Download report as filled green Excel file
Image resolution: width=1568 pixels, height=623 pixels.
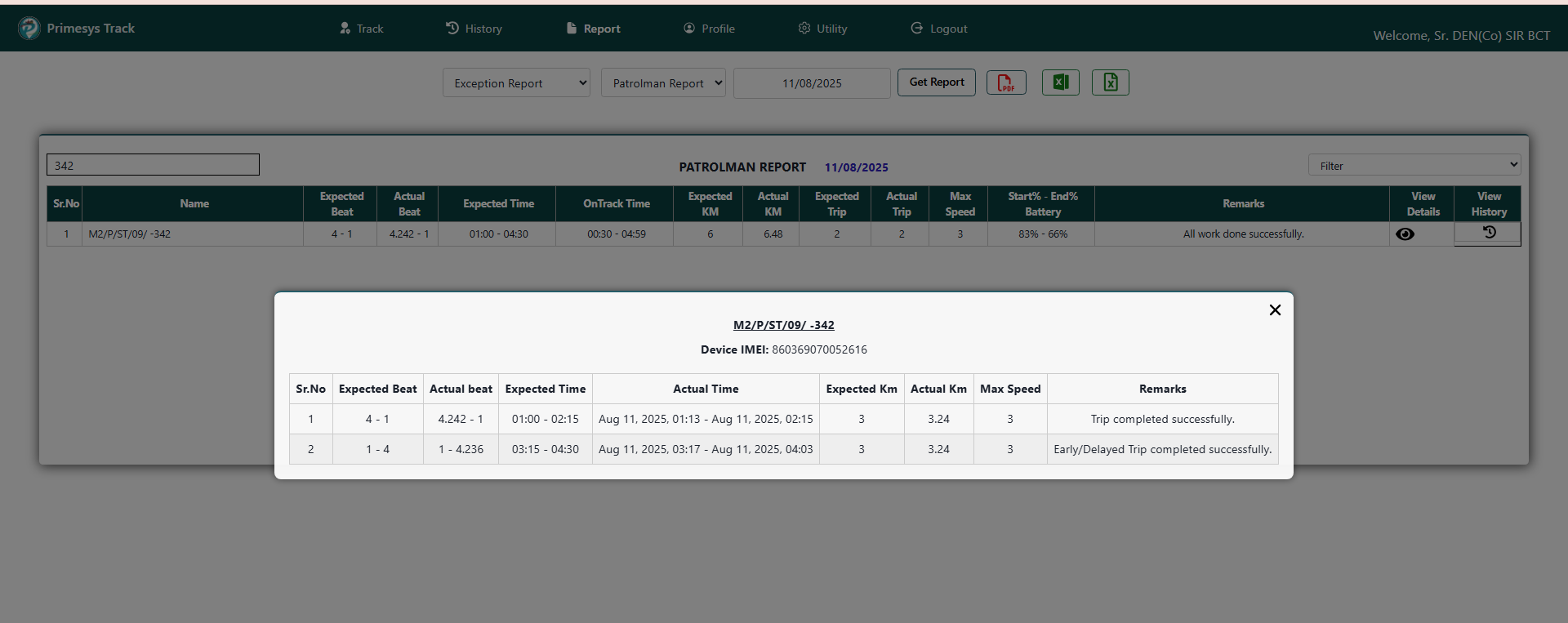[x=1060, y=82]
